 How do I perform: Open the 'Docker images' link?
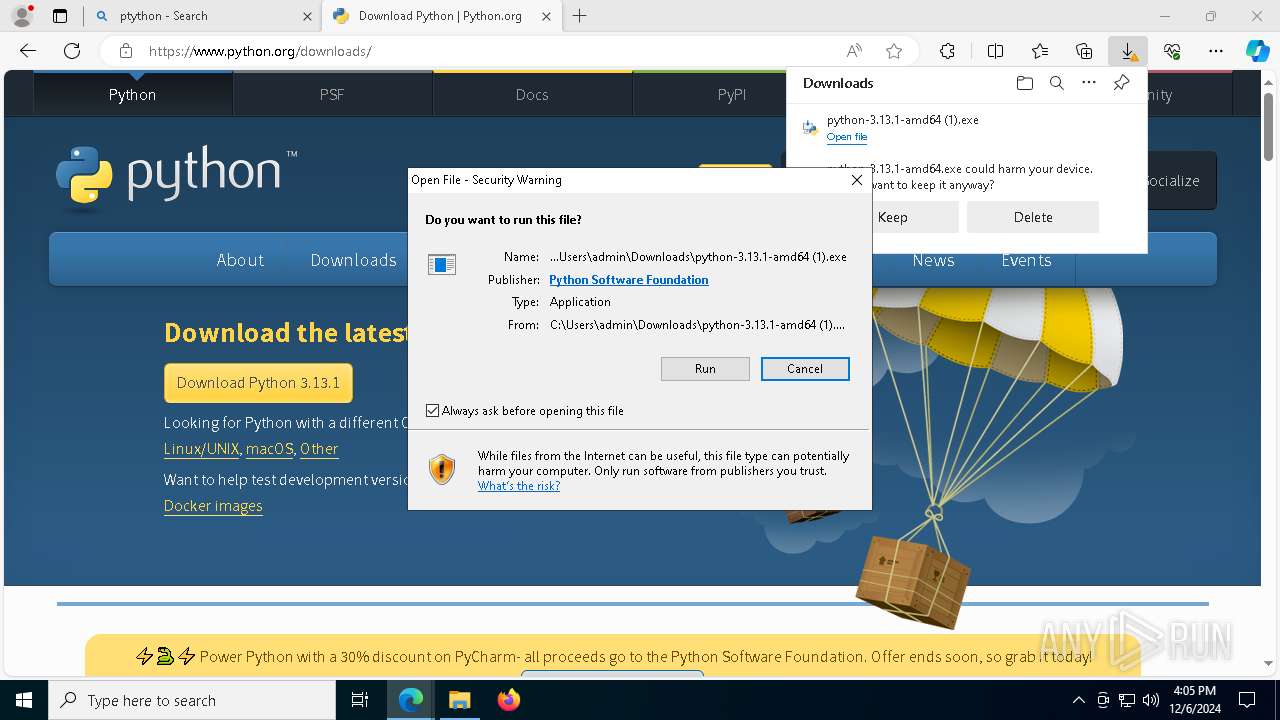(x=213, y=506)
